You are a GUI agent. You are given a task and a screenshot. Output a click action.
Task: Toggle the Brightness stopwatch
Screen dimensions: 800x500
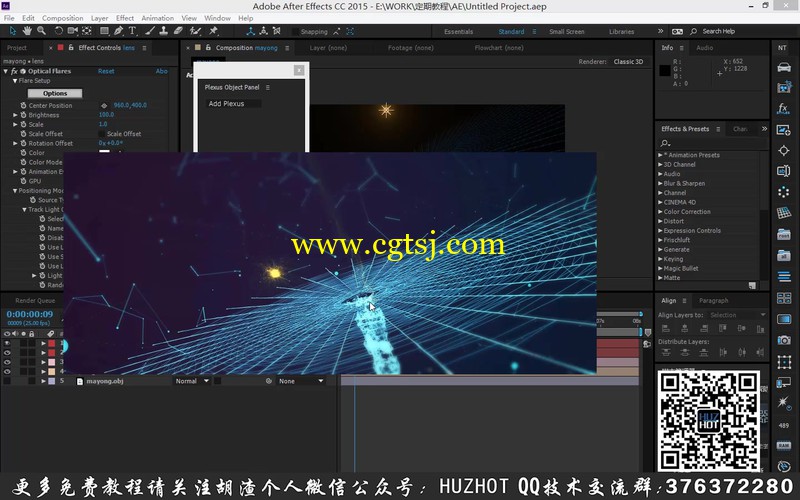click(x=23, y=115)
